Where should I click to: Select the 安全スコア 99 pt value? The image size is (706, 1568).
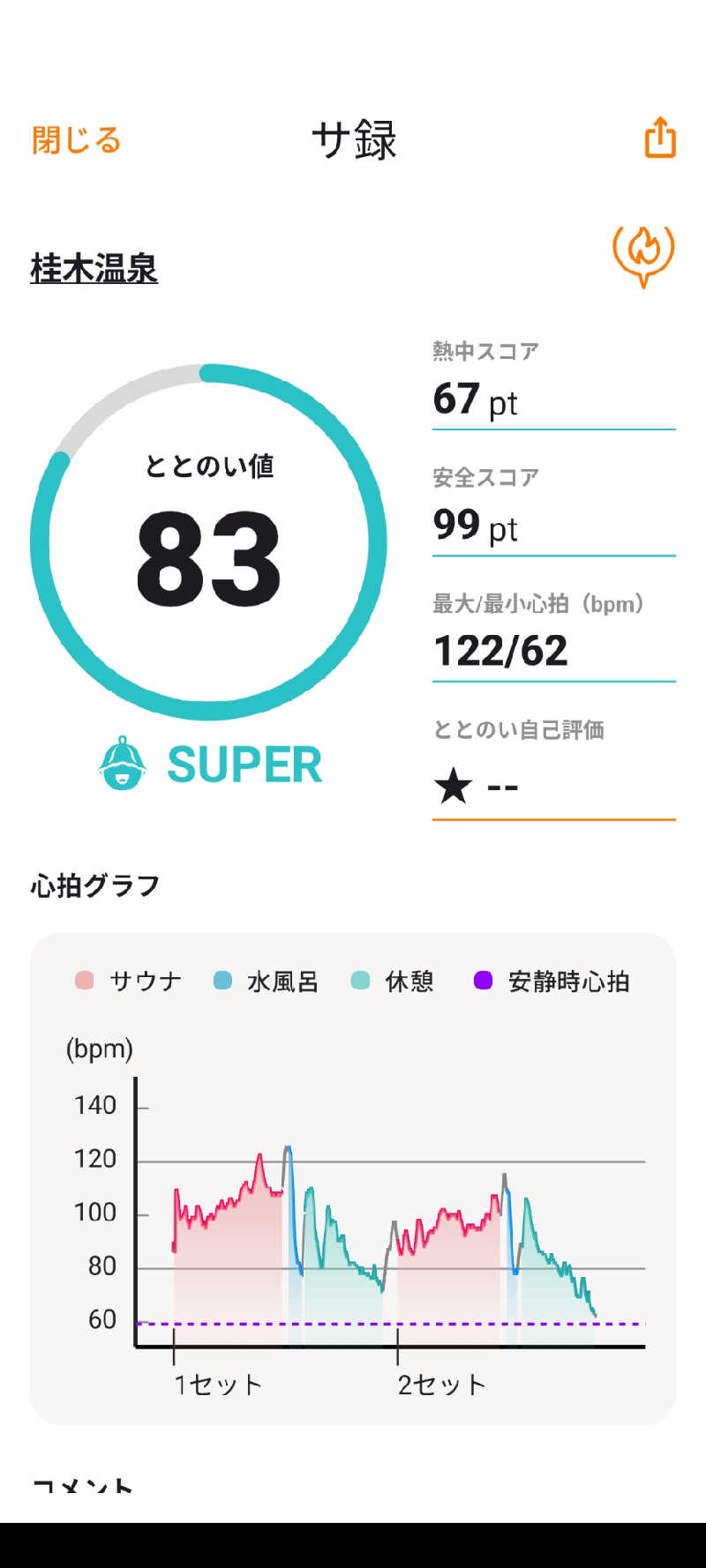click(x=475, y=525)
